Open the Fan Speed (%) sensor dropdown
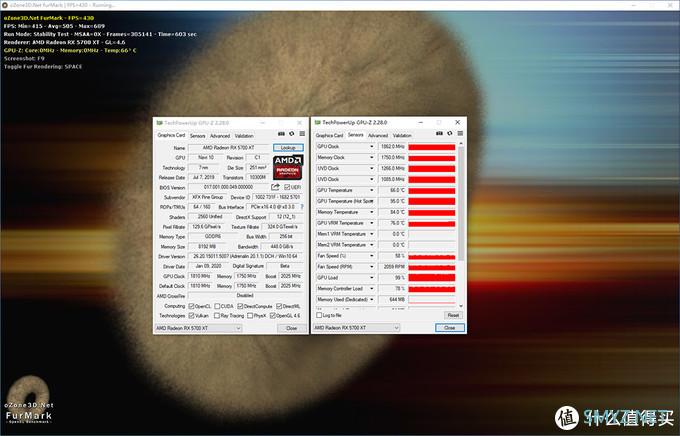Image resolution: width=680 pixels, height=436 pixels. click(372, 256)
